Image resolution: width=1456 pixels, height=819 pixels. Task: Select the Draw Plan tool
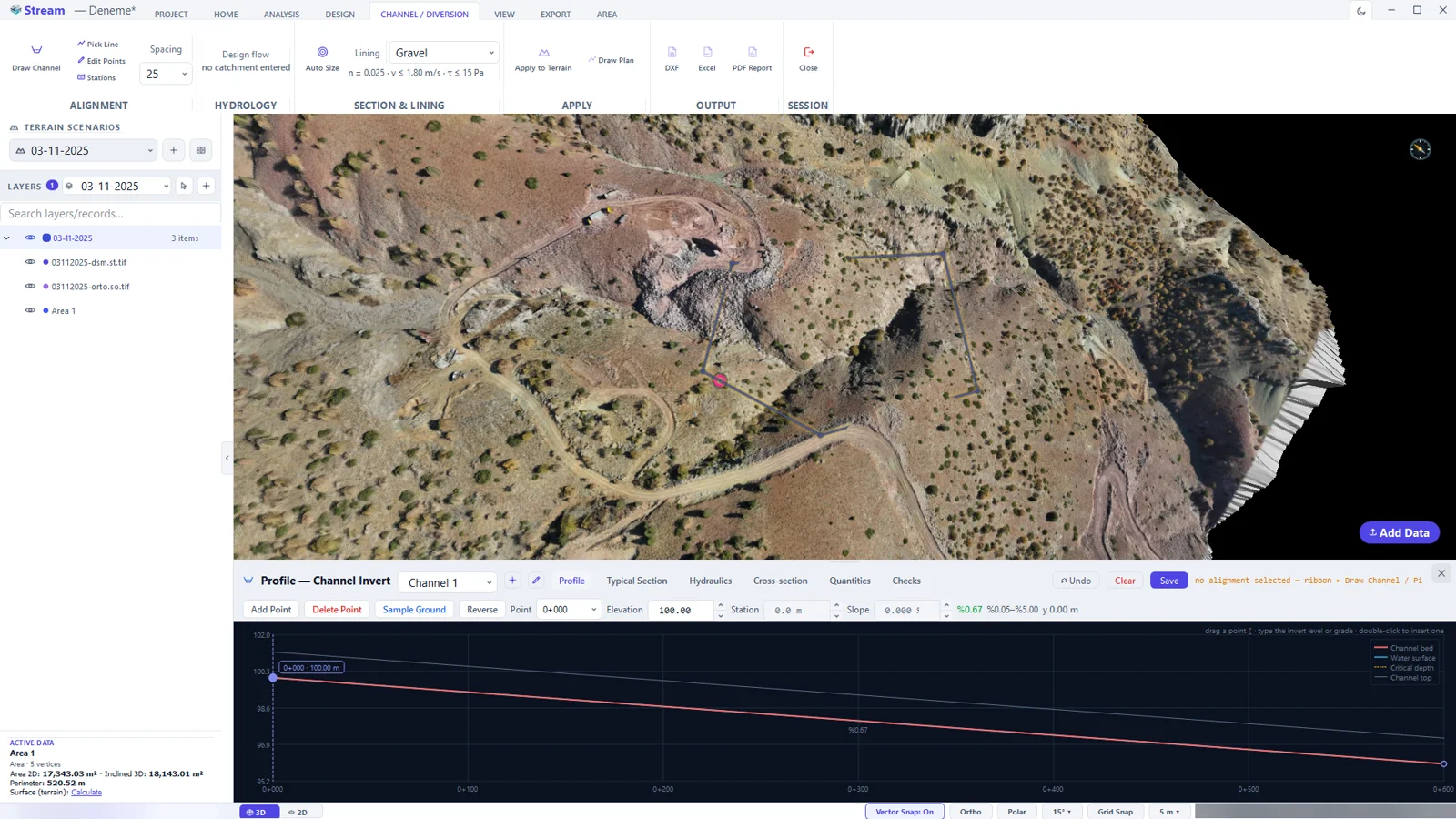[x=611, y=60]
